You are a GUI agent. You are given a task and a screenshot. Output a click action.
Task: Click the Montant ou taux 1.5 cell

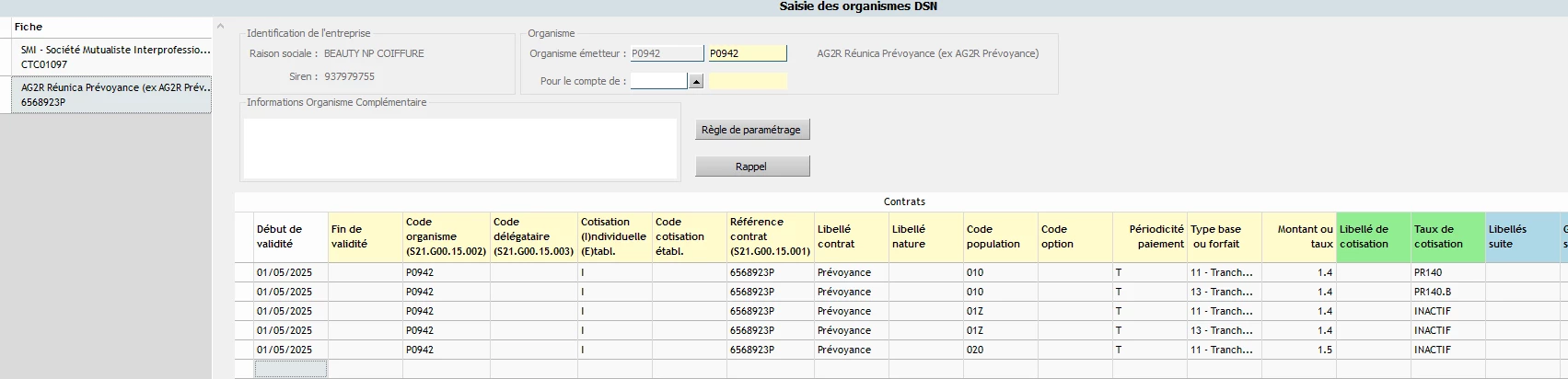pyautogui.click(x=1298, y=350)
